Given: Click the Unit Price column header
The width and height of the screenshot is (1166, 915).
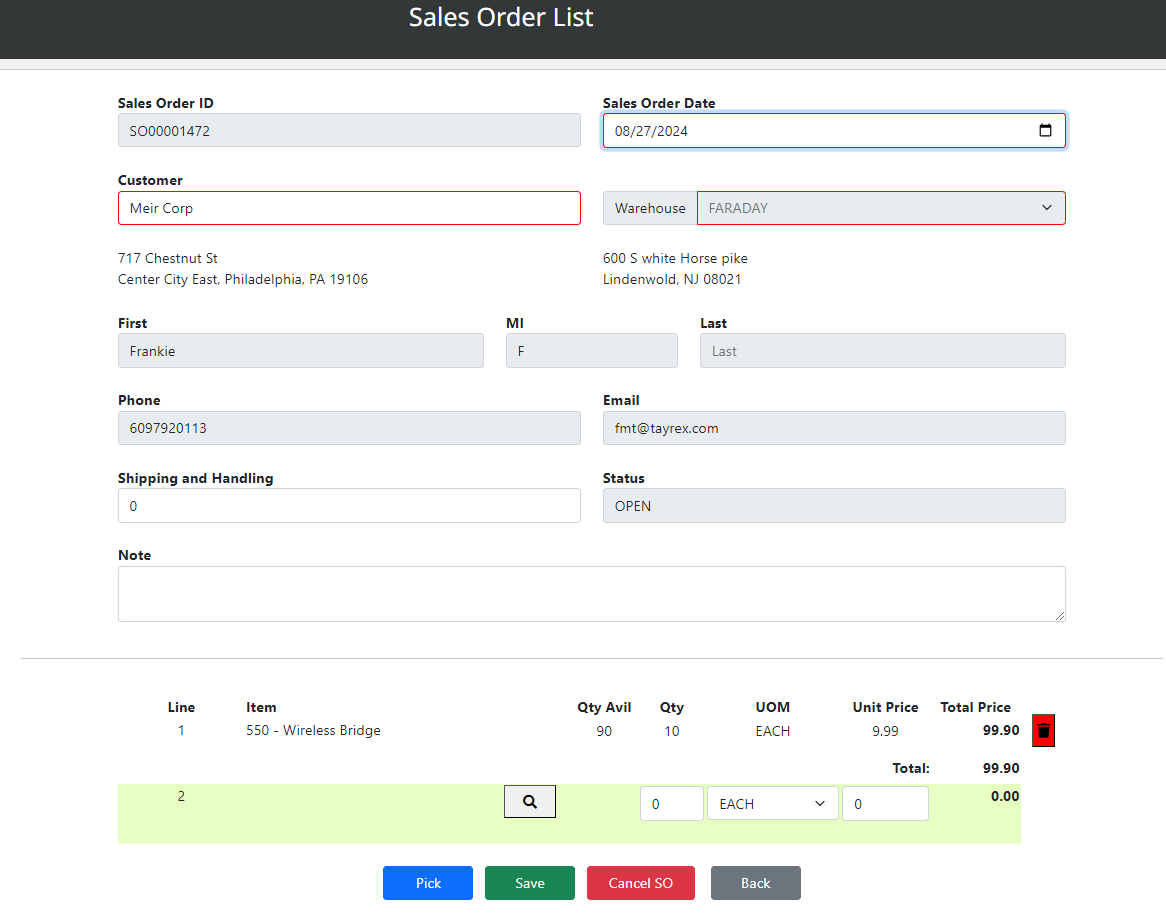Looking at the screenshot, I should tap(885, 707).
